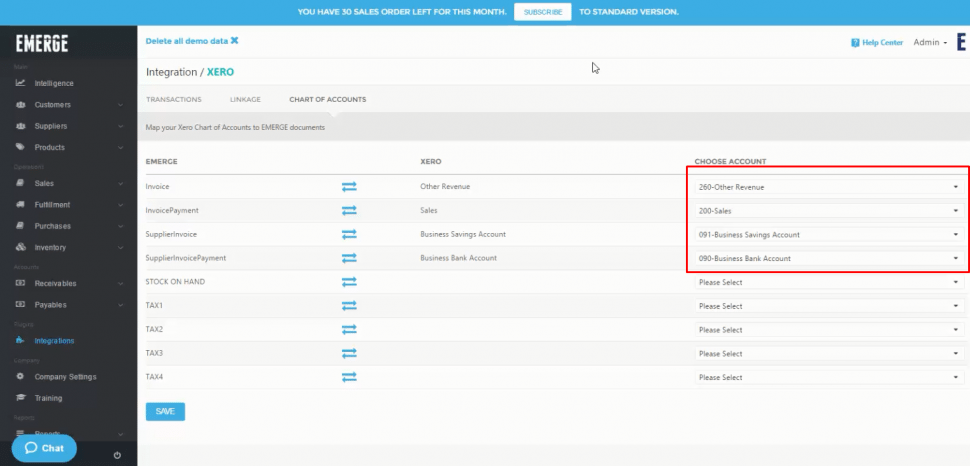This screenshot has height=466, width=970.
Task: Open the Admin user menu
Action: 930,43
